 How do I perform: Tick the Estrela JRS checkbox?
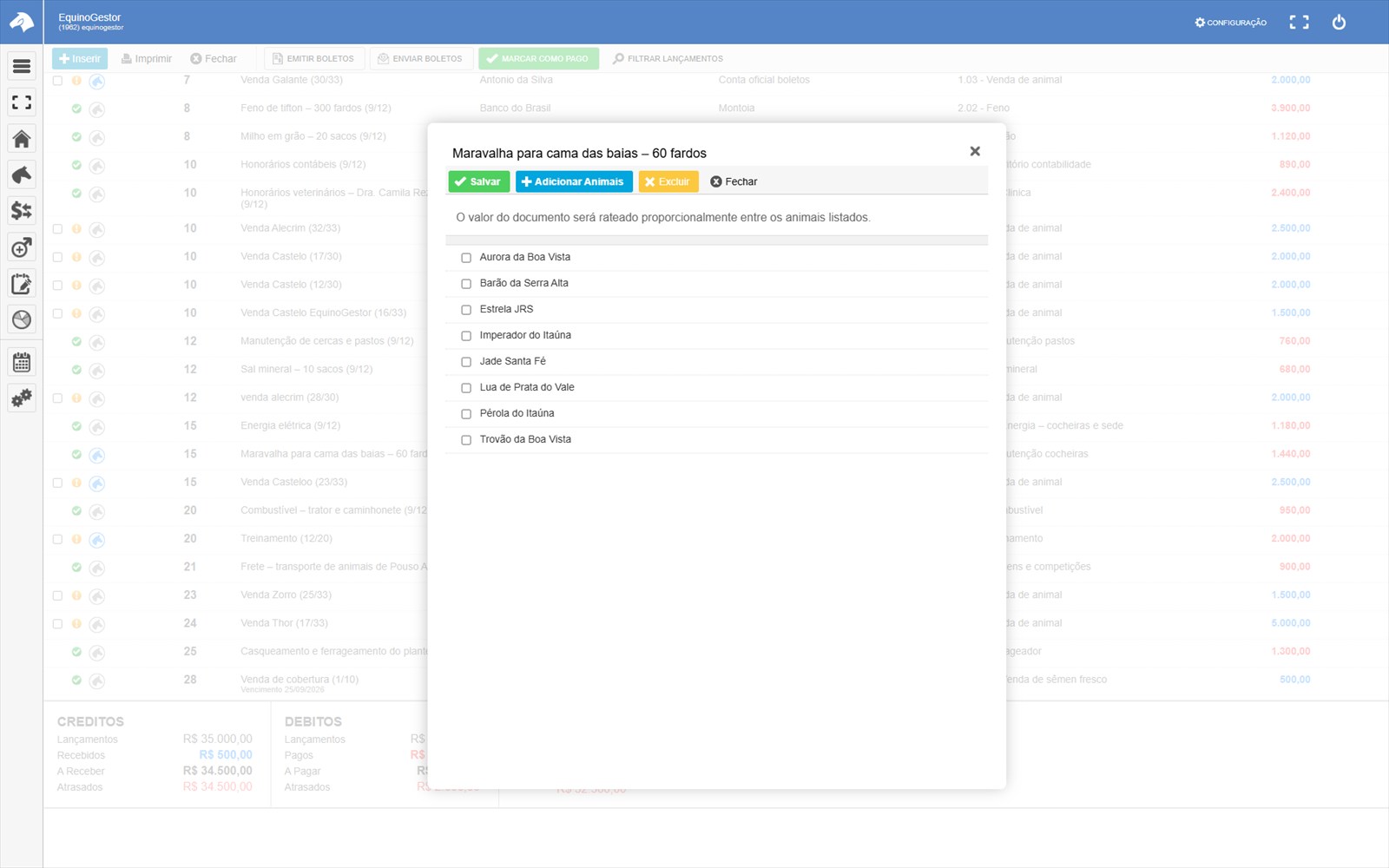(466, 310)
